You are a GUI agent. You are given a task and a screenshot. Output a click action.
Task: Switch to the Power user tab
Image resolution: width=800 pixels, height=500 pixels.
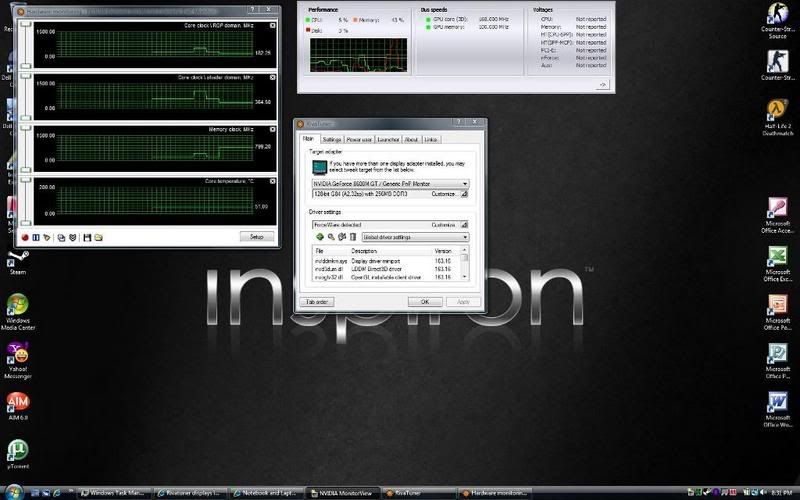(x=359, y=139)
